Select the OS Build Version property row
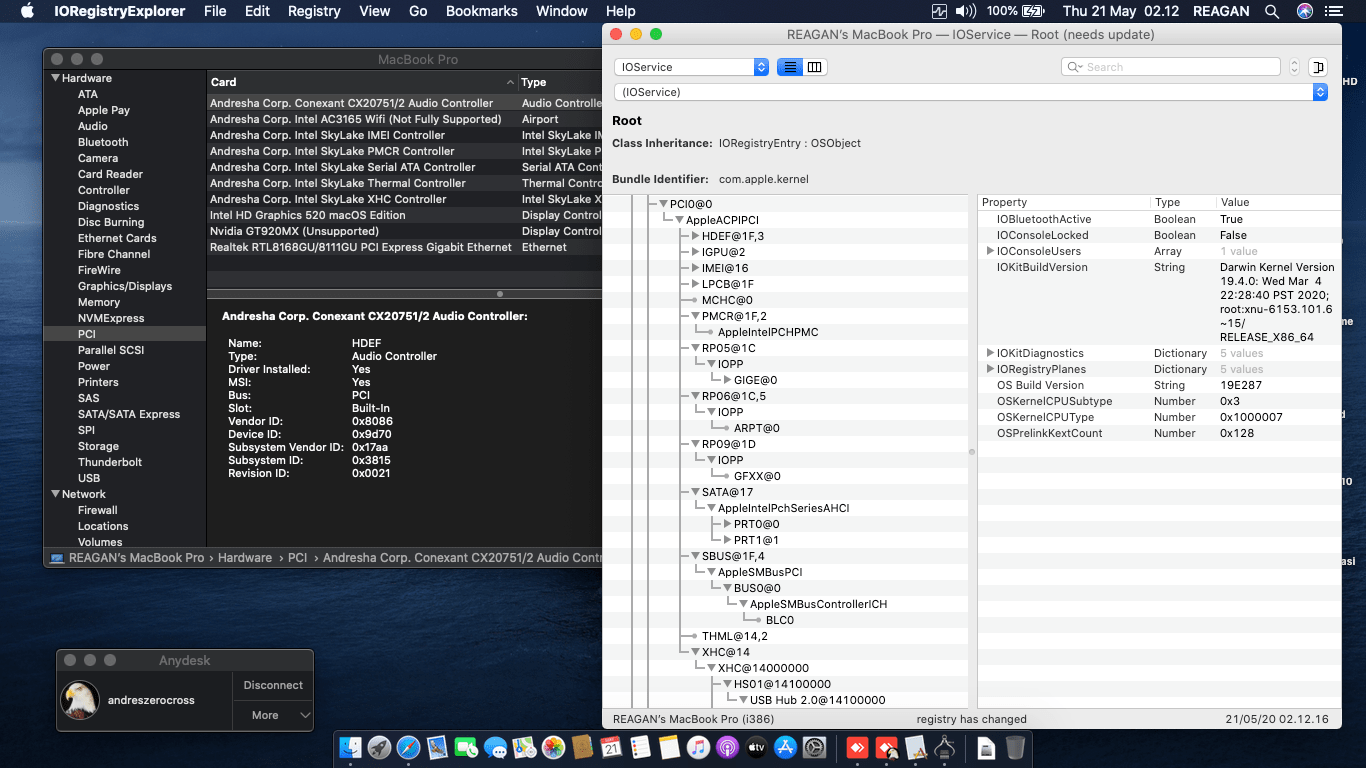The image size is (1366, 768). pyautogui.click(x=1159, y=385)
